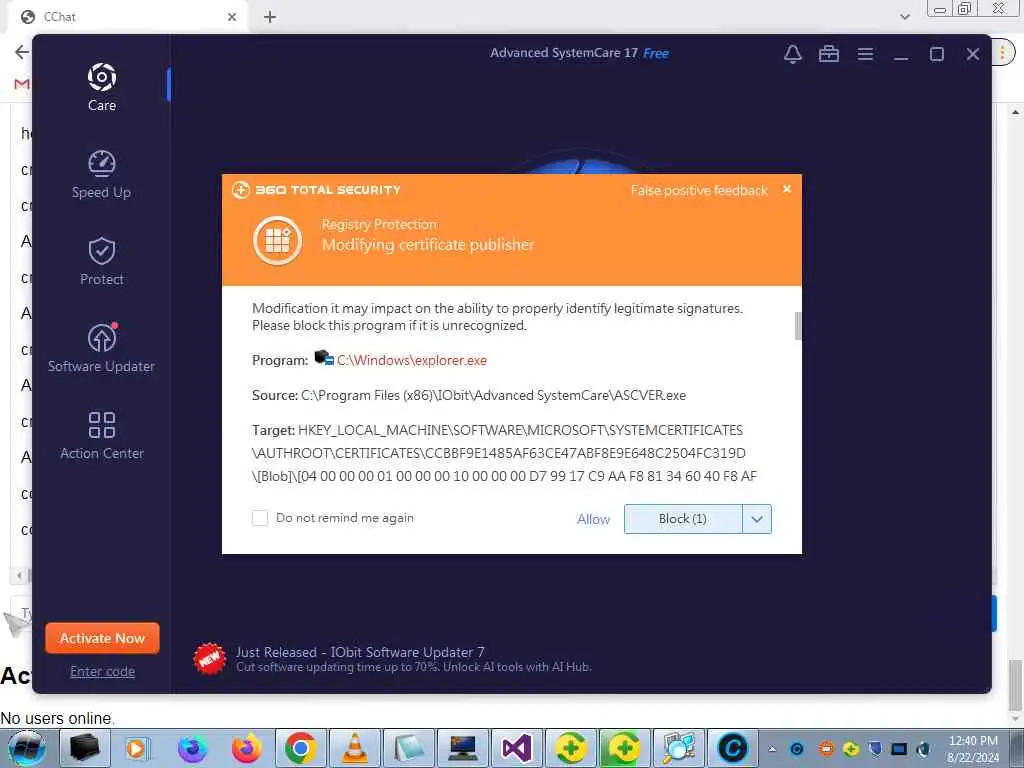Open the toolbox icon in title bar
The image size is (1024, 768).
point(829,54)
